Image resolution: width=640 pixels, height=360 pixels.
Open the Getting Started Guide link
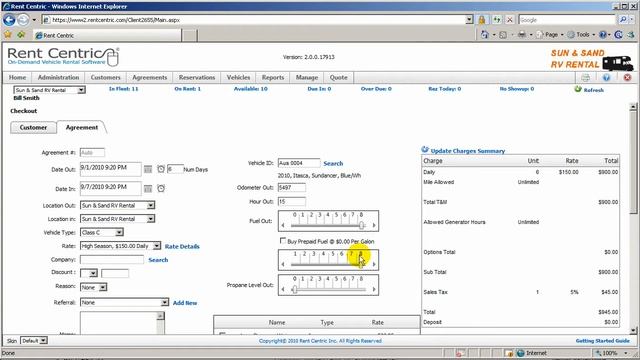(602, 341)
